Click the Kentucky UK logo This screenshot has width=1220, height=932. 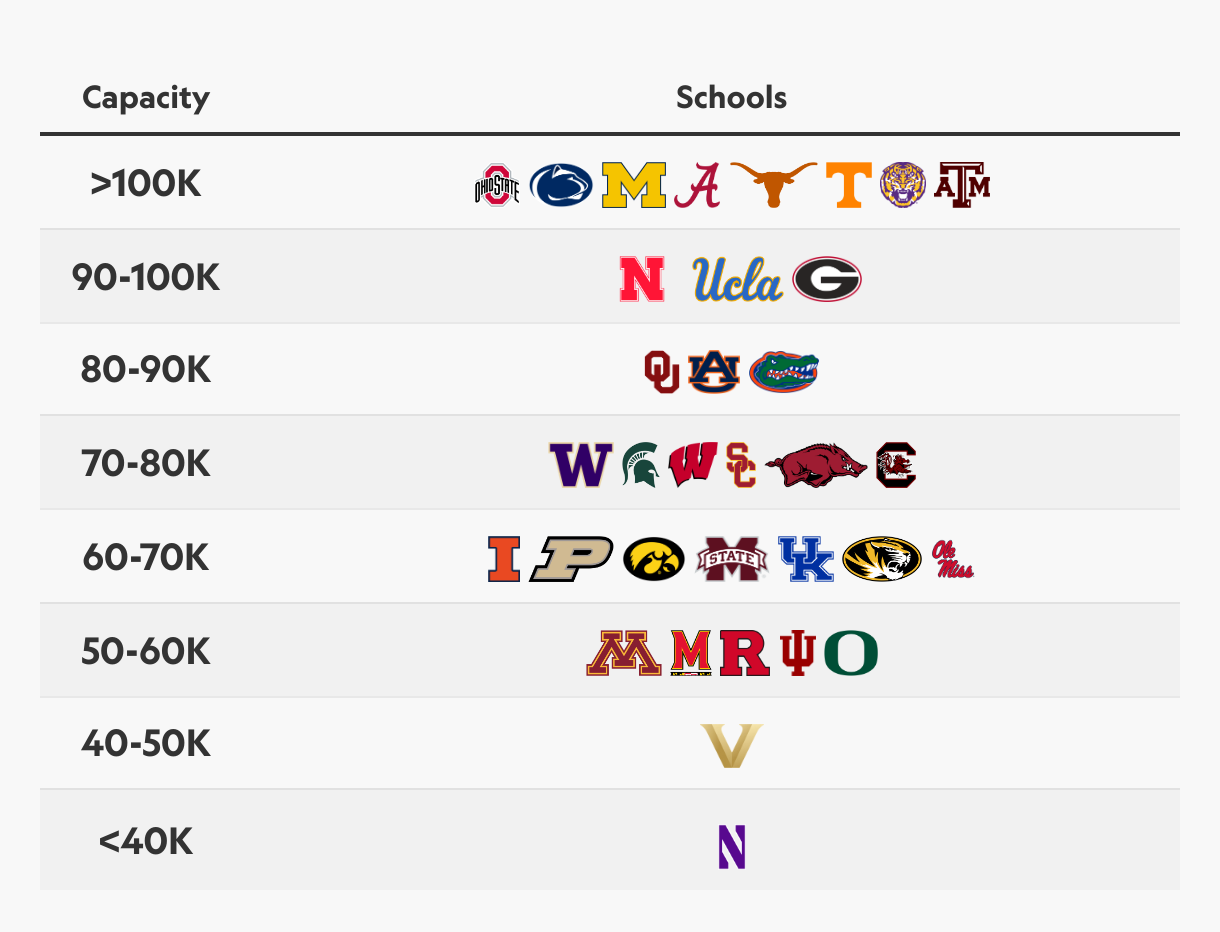tap(806, 559)
